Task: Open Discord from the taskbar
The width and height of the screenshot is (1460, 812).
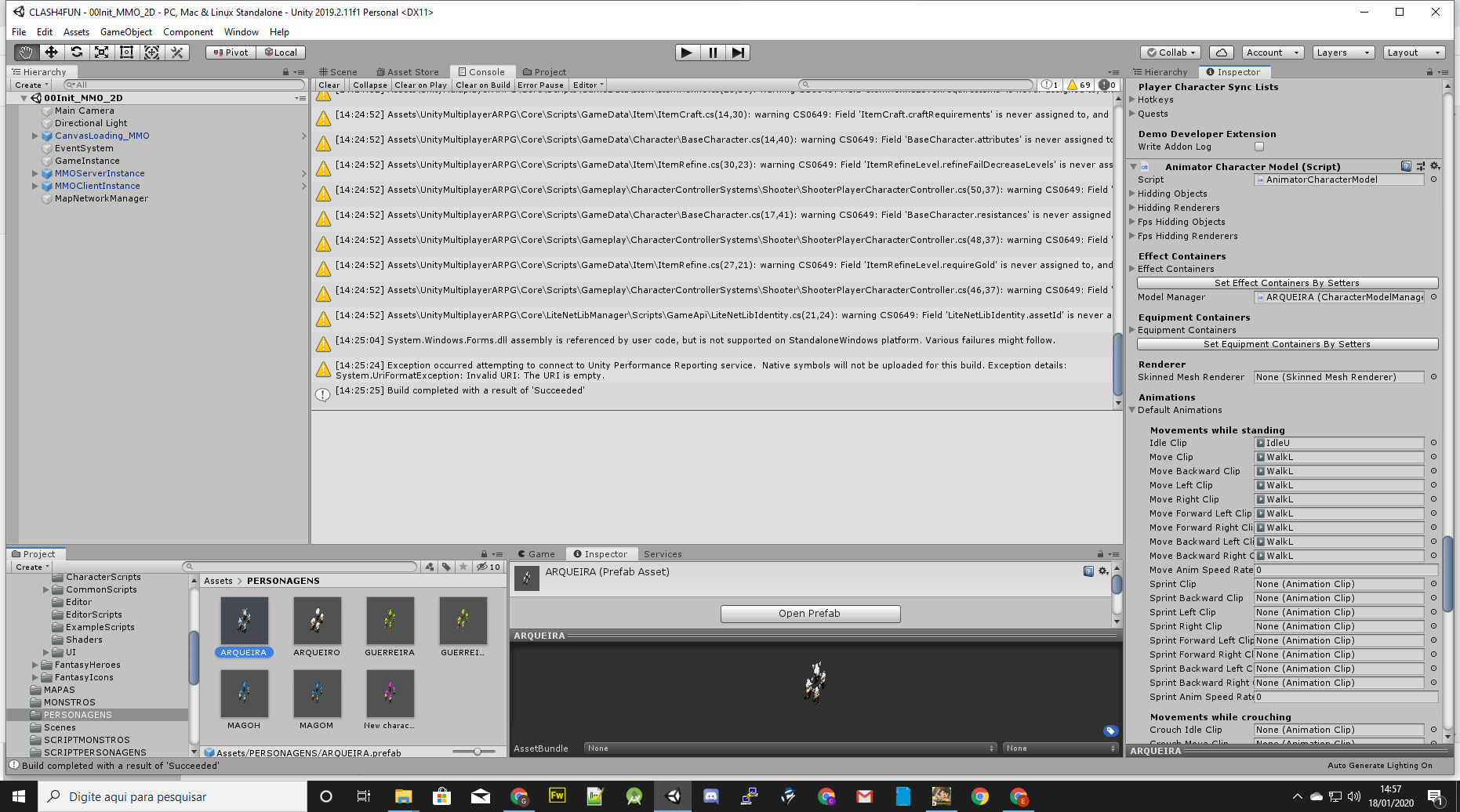Action: point(710,796)
